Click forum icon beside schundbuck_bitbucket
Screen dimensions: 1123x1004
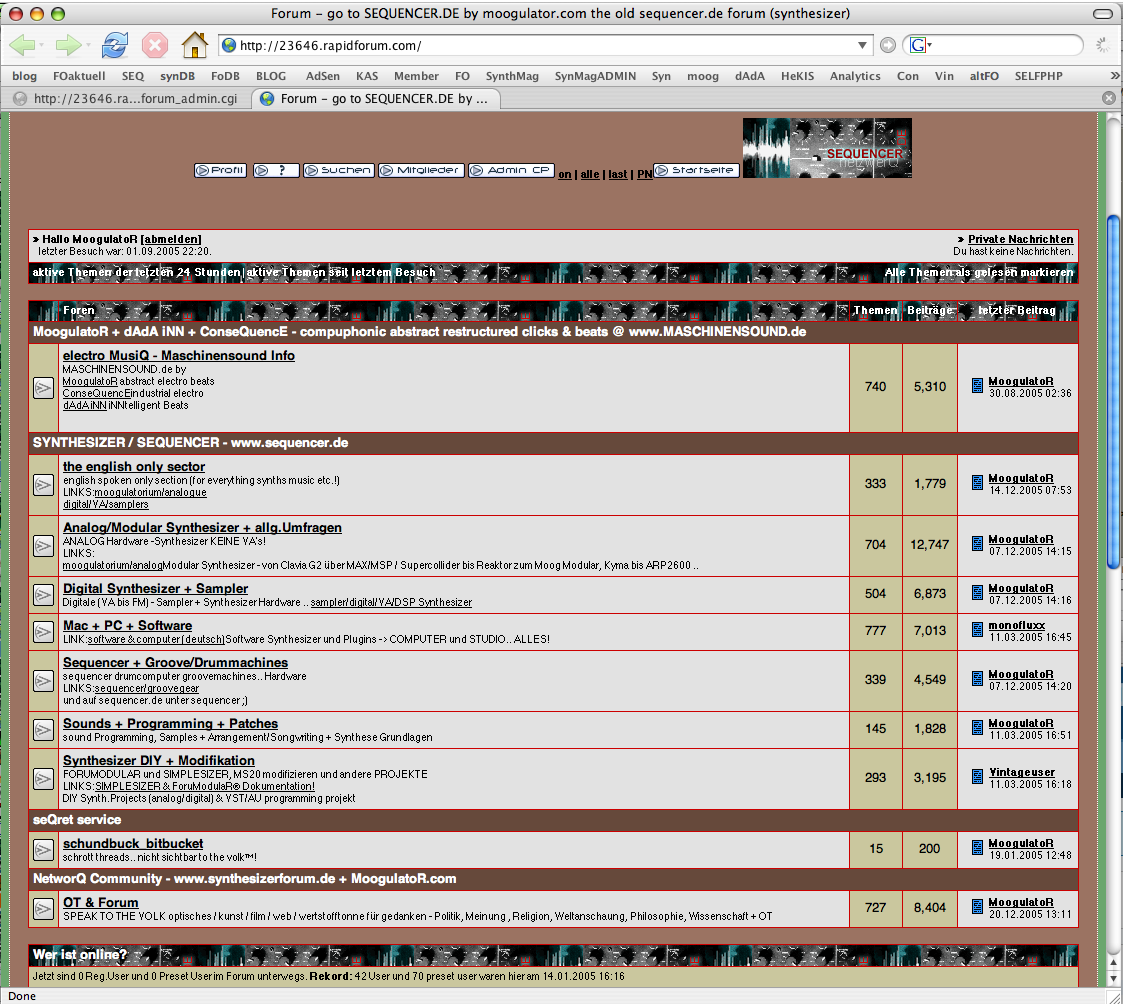click(44, 849)
